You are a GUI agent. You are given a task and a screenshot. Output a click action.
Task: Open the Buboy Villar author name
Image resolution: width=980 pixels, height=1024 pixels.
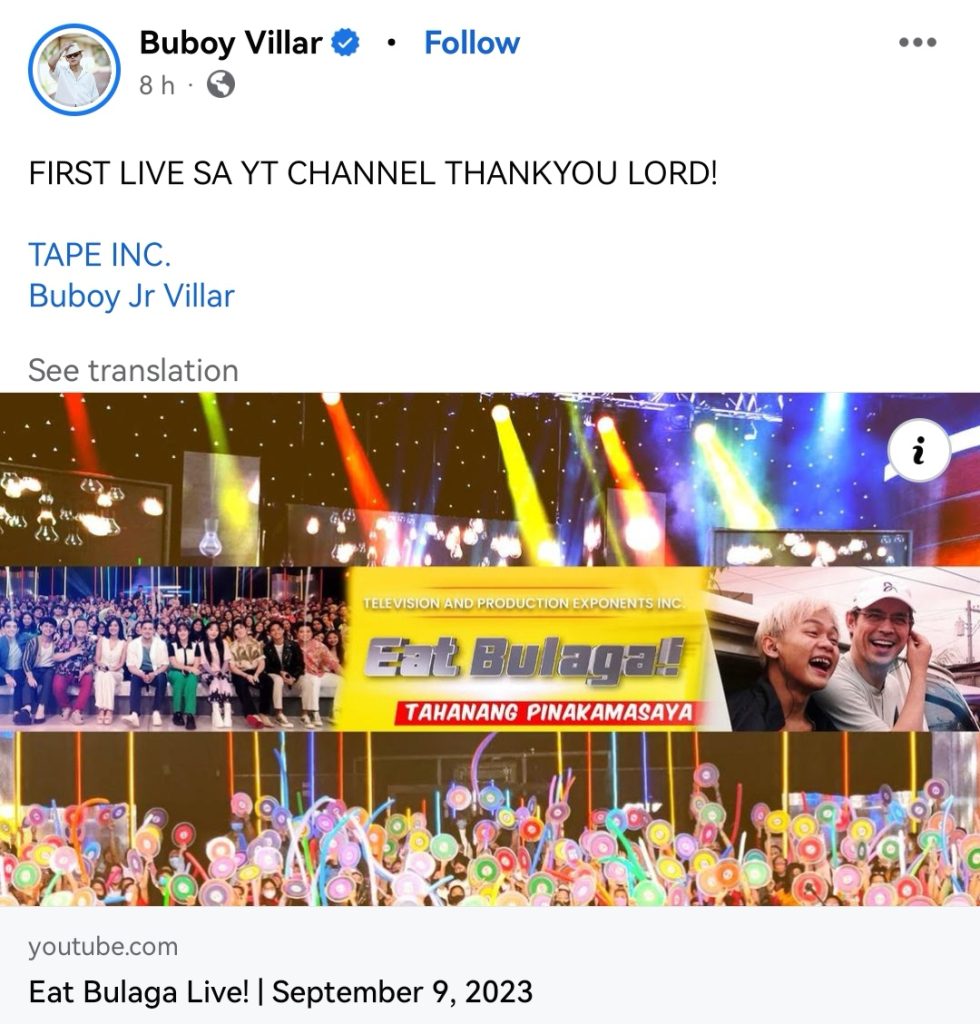point(230,43)
